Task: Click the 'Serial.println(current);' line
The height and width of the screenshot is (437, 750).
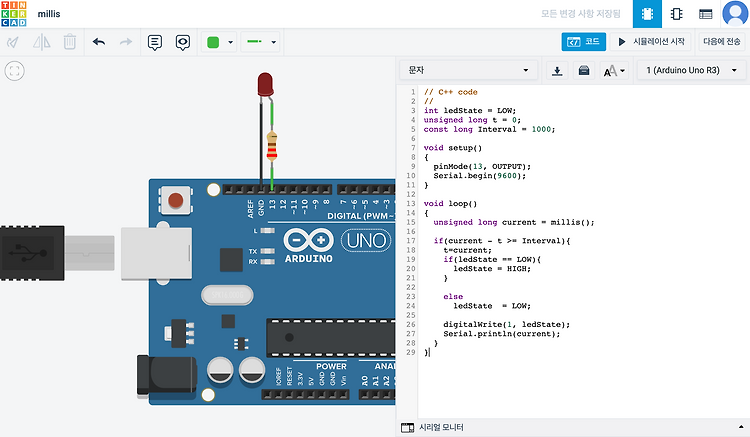Action: (x=501, y=334)
